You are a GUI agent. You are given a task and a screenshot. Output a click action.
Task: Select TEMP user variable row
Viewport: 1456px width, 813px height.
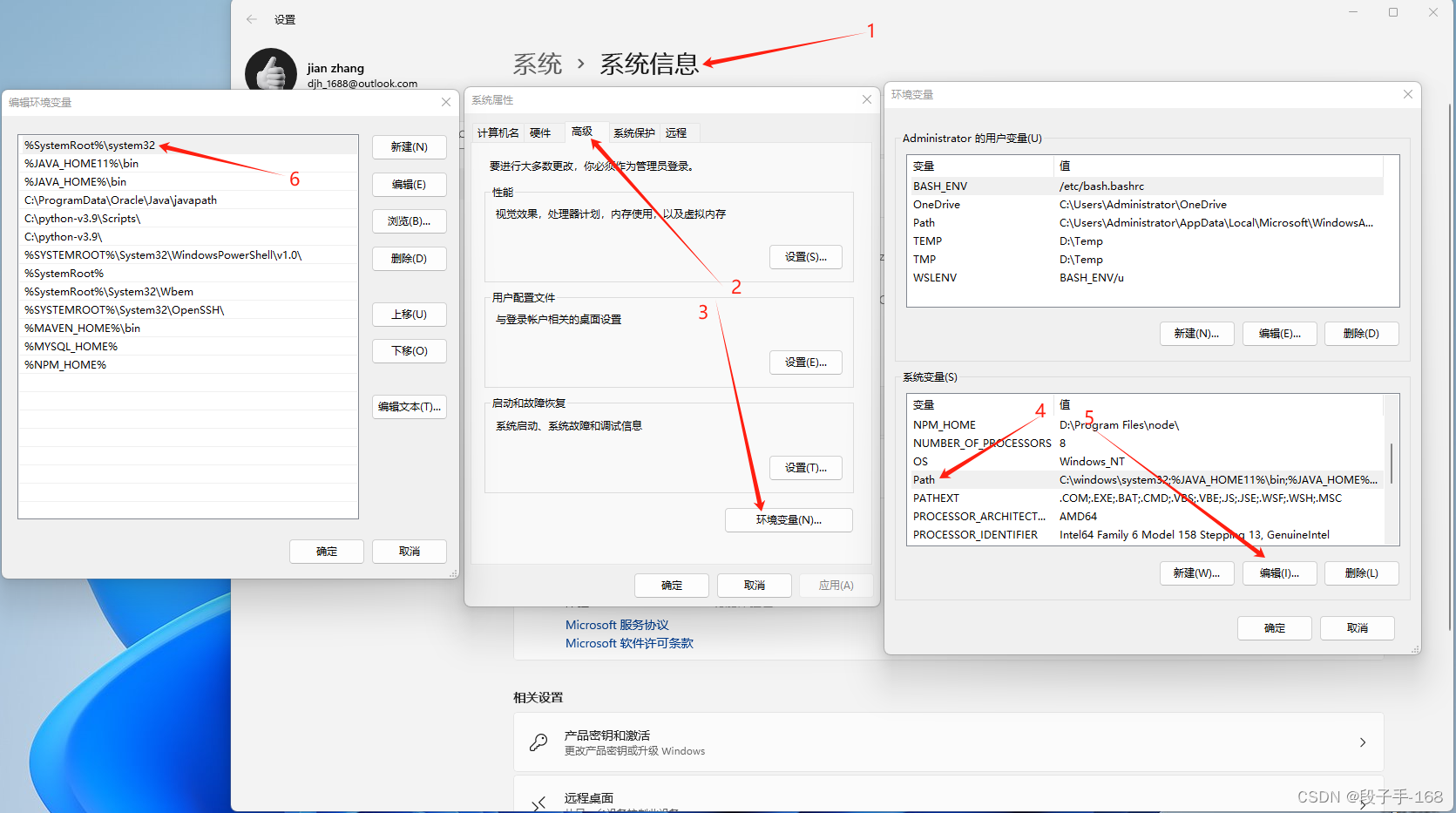point(1146,241)
